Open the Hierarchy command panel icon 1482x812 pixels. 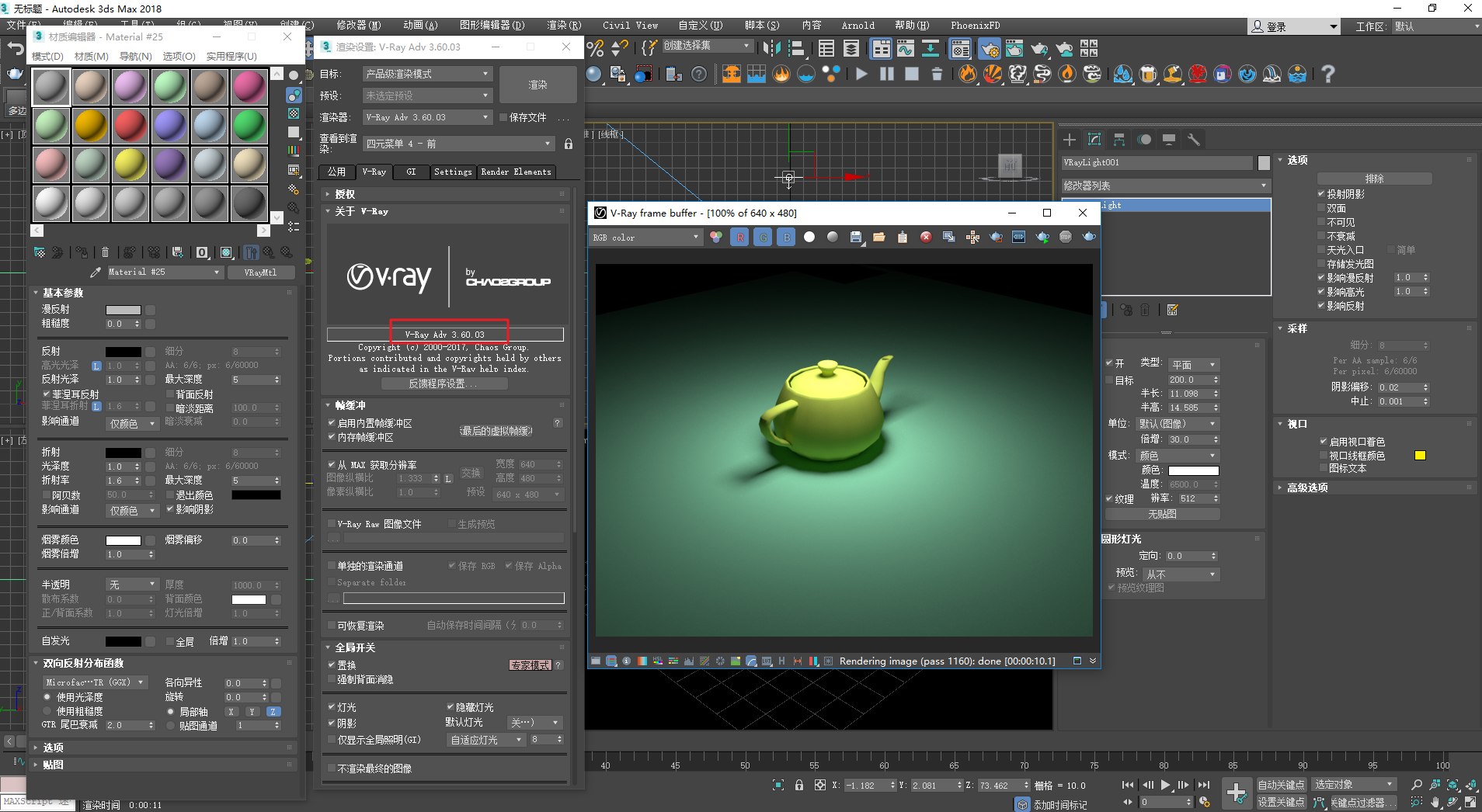1119,140
